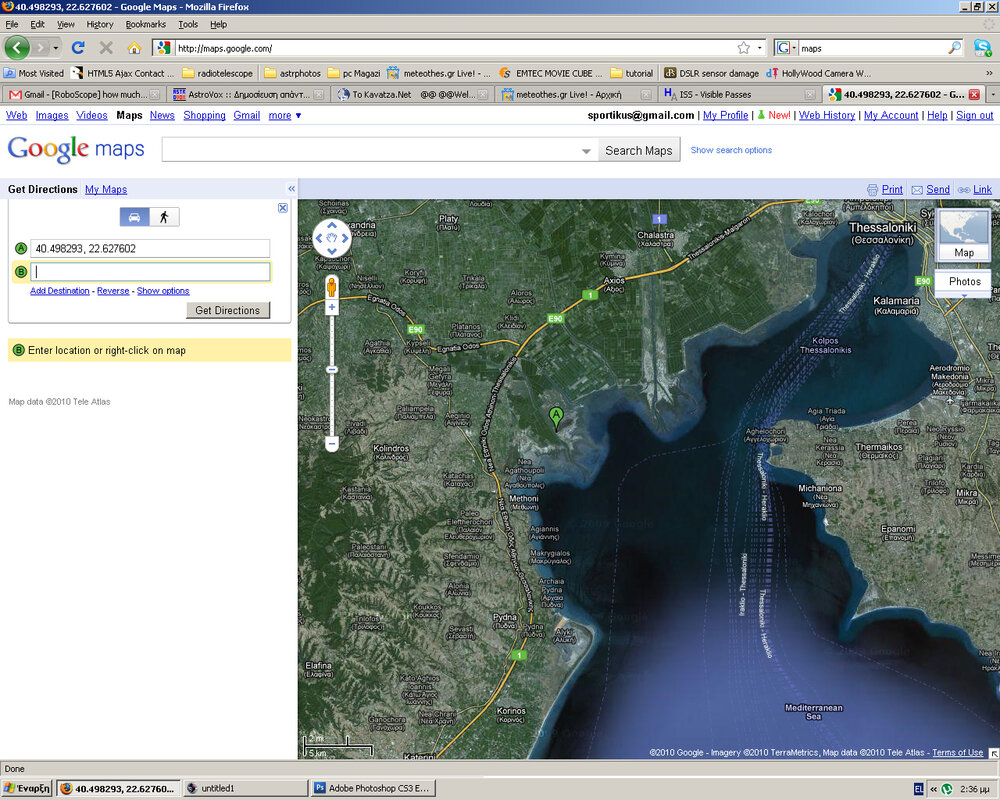Select the driving directions car icon
Image resolution: width=1000 pixels, height=800 pixels.
coord(134,217)
